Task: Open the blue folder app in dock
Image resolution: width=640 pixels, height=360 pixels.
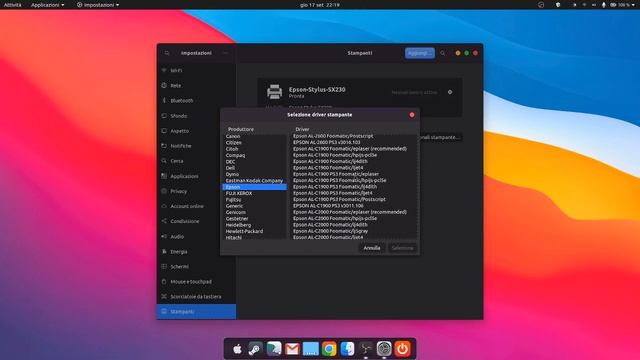Action: tap(311, 349)
